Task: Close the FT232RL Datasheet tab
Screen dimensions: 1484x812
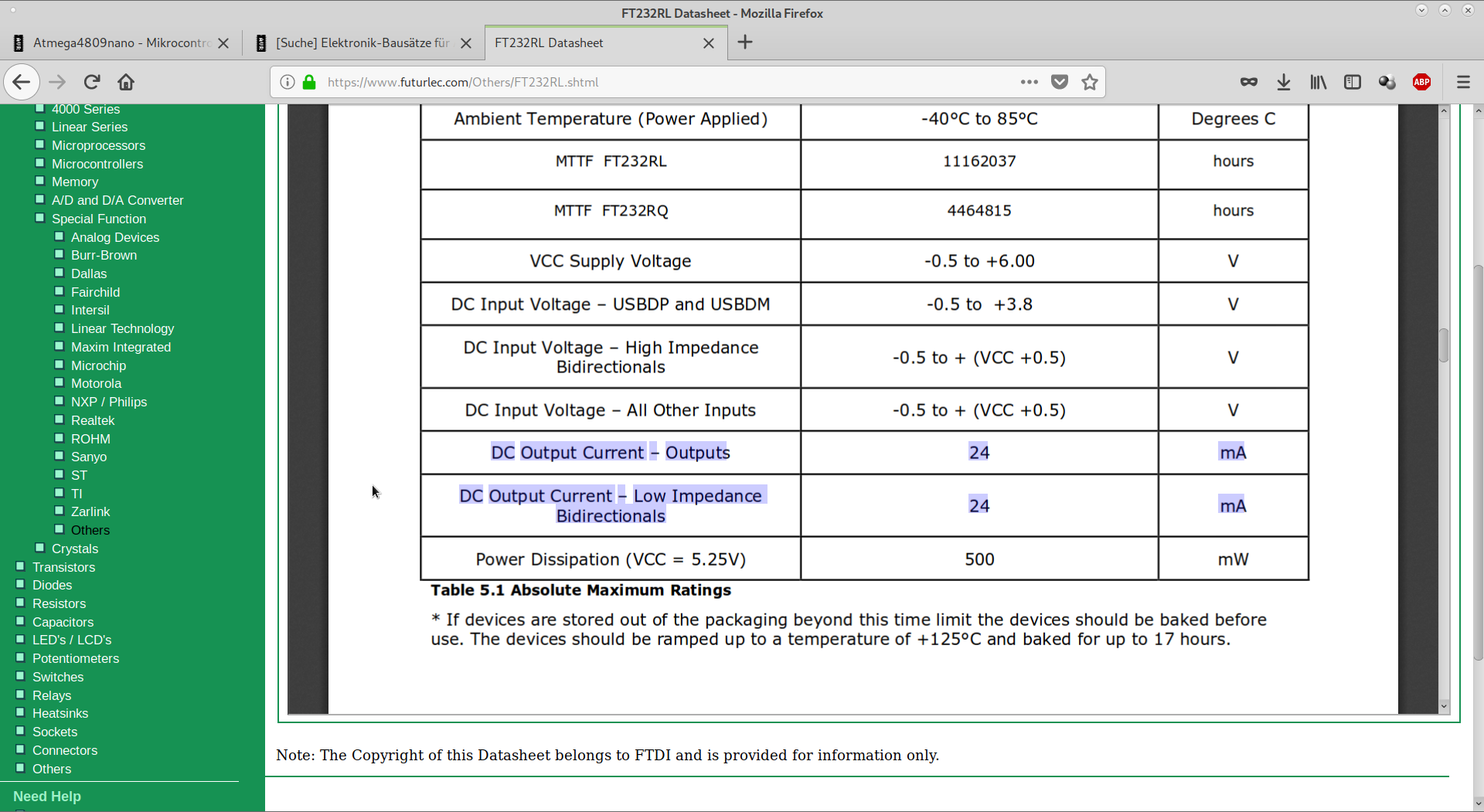Action: 709,43
